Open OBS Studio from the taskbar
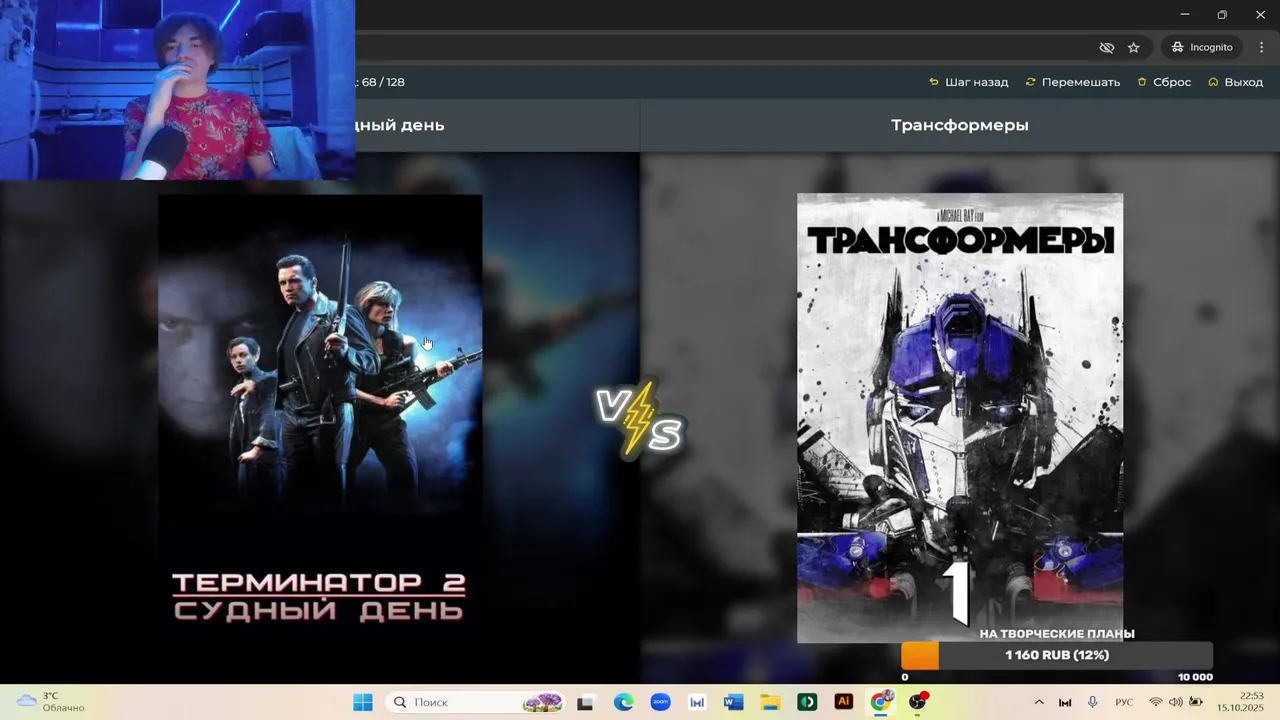 [x=918, y=702]
